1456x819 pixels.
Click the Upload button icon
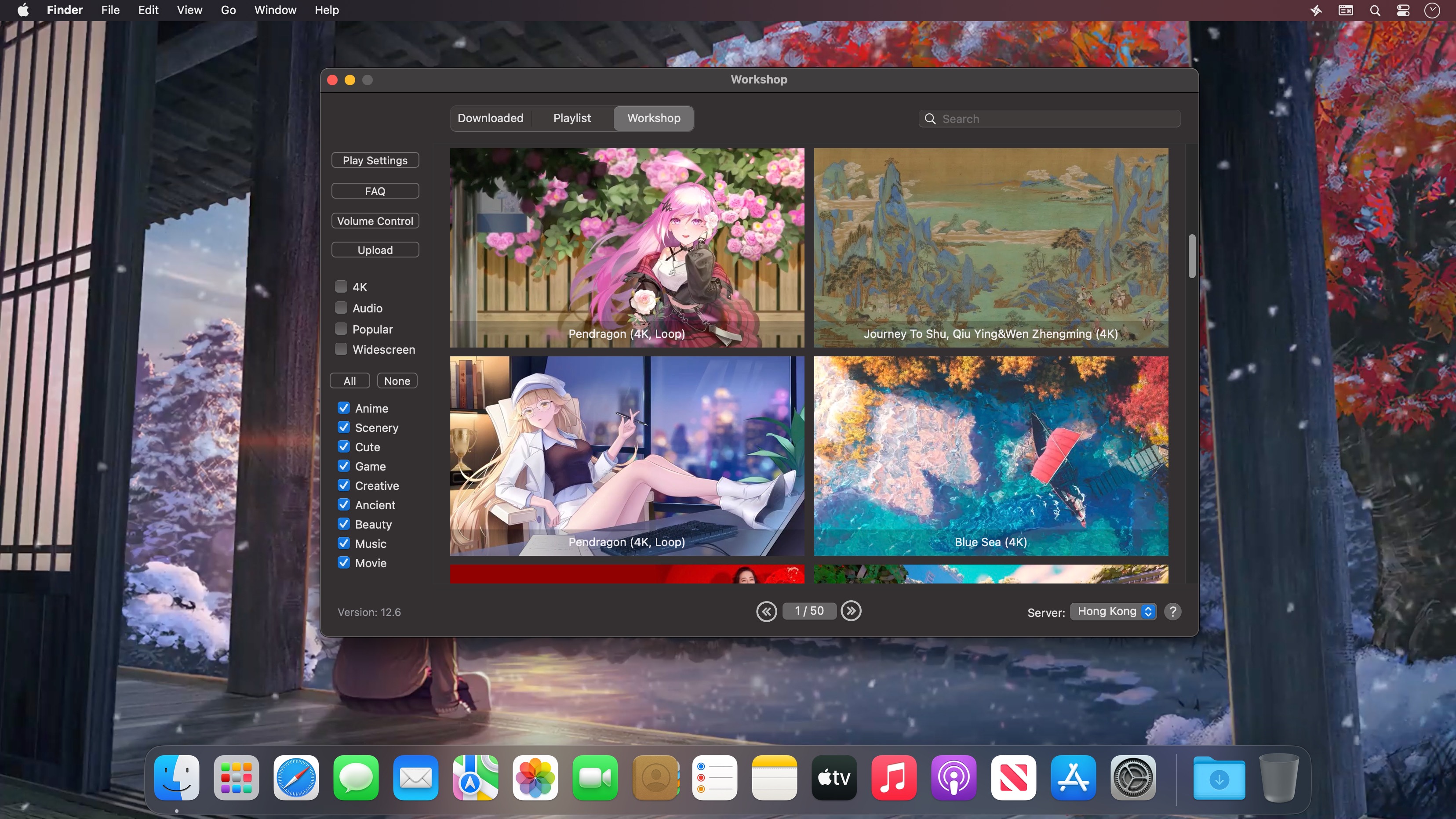(x=375, y=249)
